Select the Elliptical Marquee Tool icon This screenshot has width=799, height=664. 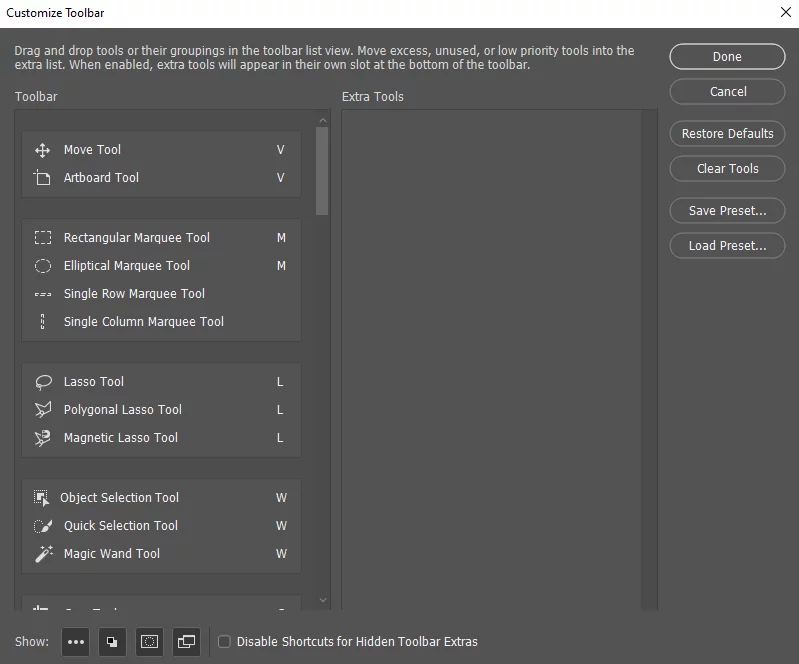click(43, 266)
